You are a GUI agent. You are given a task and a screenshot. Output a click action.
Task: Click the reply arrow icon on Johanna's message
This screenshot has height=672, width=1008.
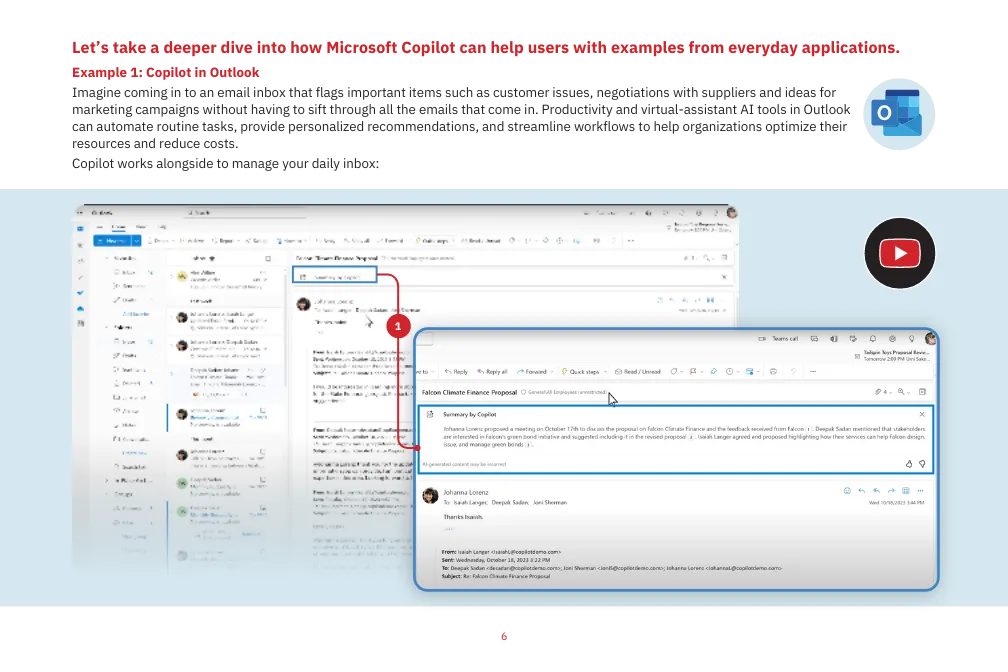click(x=861, y=491)
